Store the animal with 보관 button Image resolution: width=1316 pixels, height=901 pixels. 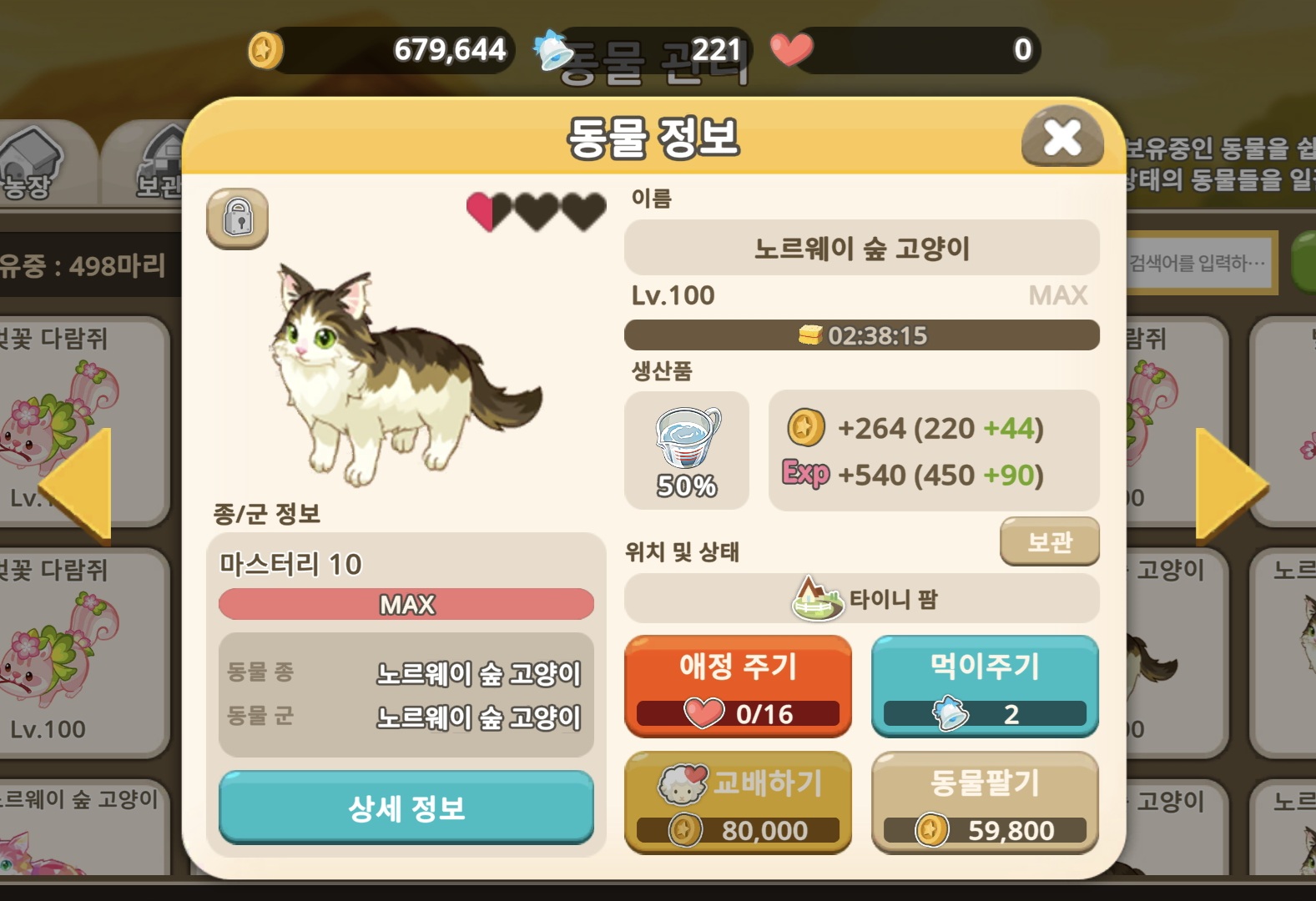coord(1050,541)
